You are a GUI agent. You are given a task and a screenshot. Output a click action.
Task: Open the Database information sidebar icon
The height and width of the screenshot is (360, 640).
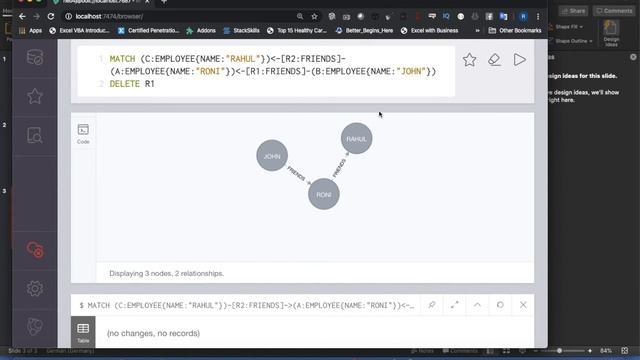coord(35,58)
